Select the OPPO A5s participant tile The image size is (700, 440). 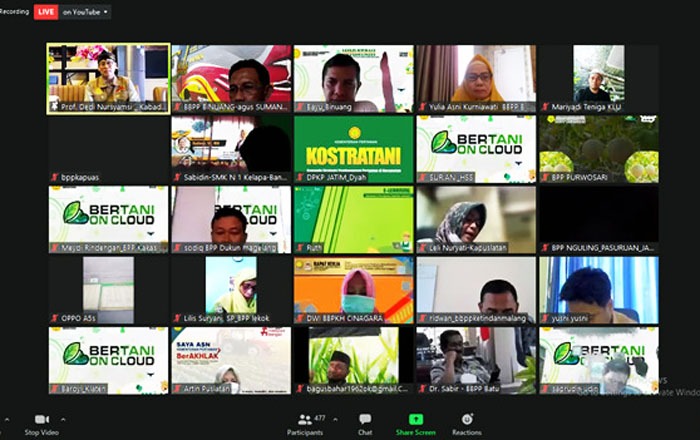[108, 289]
